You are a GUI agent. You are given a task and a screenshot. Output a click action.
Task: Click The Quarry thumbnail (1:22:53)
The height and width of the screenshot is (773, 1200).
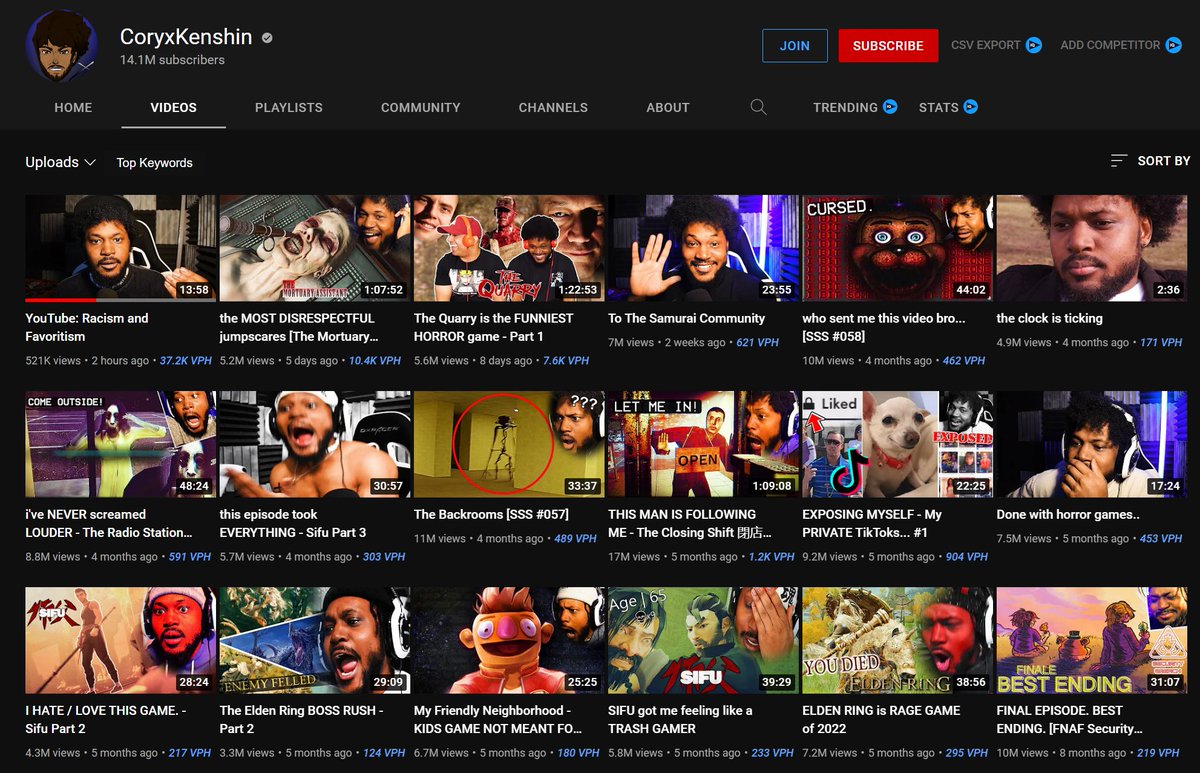pyautogui.click(x=509, y=248)
